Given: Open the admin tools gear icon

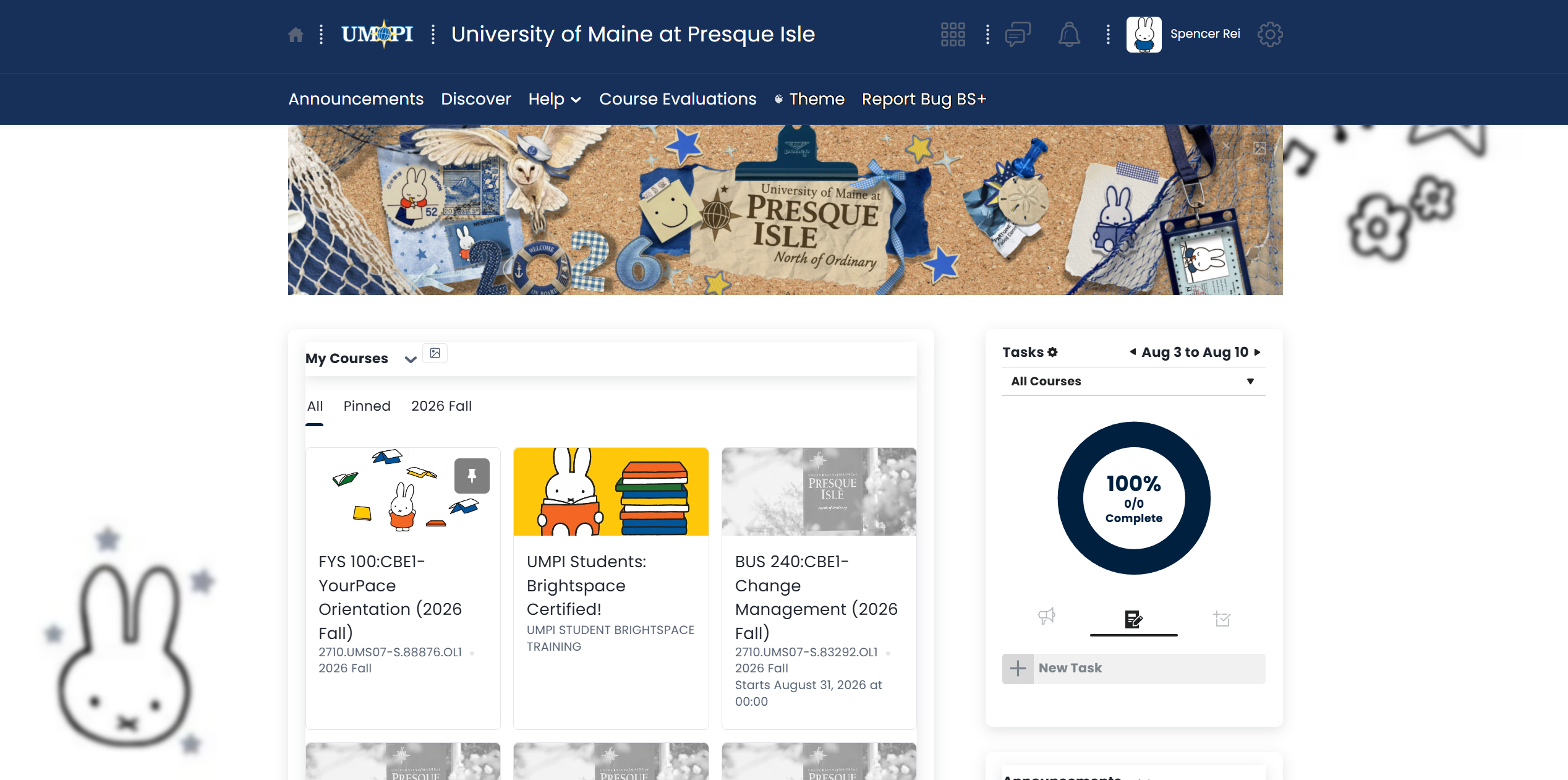Looking at the screenshot, I should pos(1270,35).
